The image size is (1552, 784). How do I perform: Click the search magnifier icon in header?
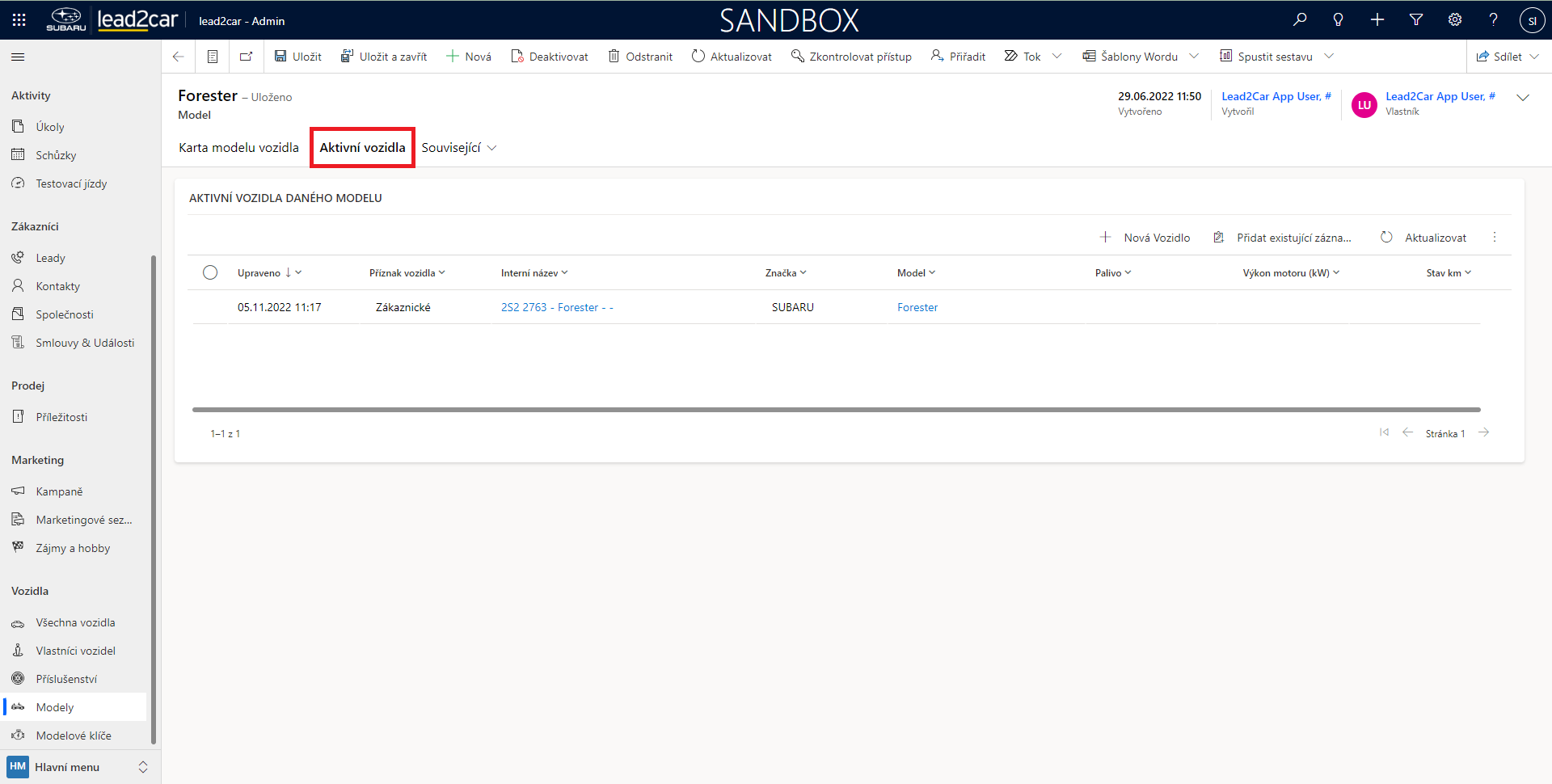tap(1300, 20)
